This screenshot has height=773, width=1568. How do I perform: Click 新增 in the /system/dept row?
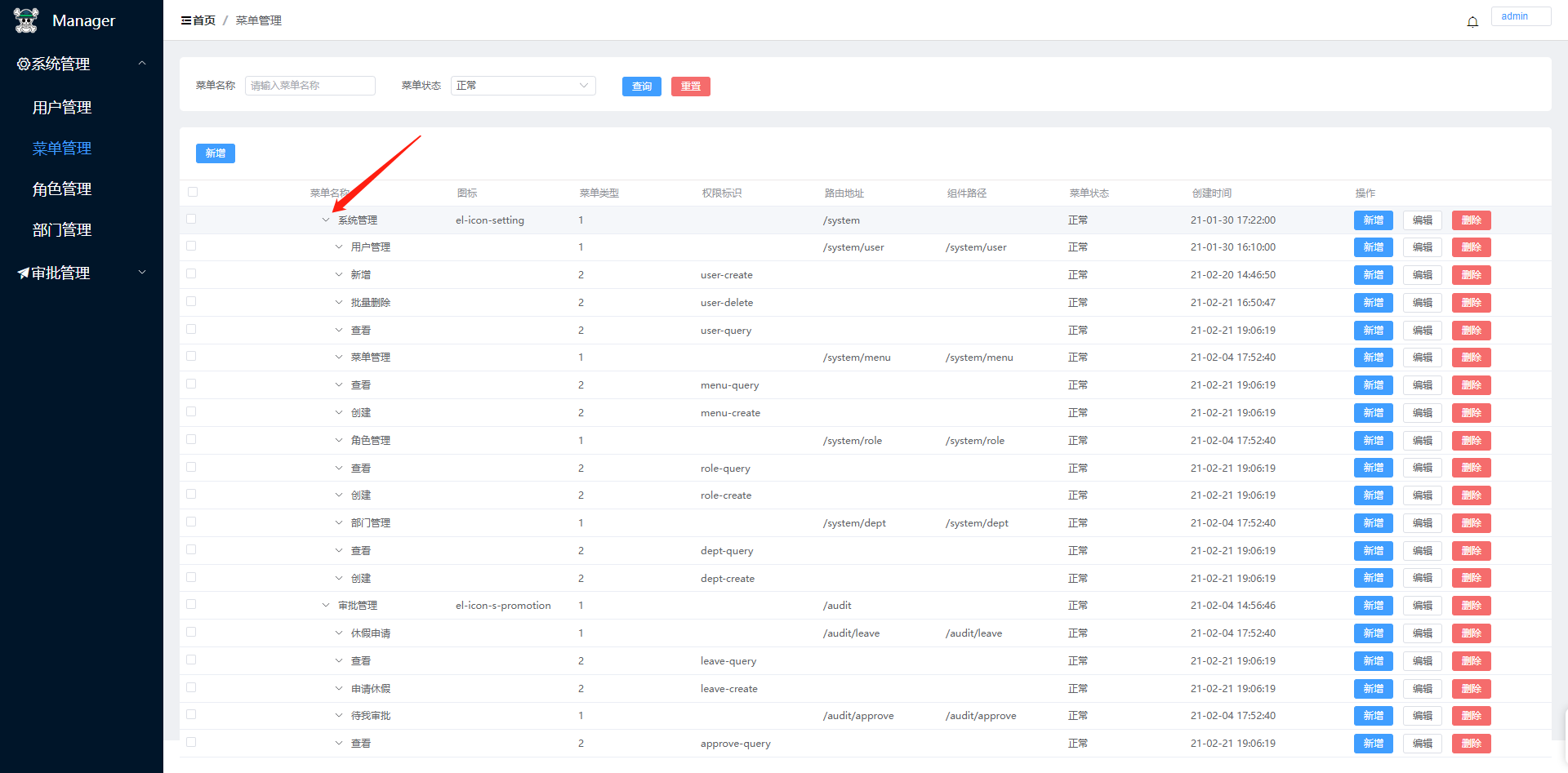click(x=1374, y=523)
